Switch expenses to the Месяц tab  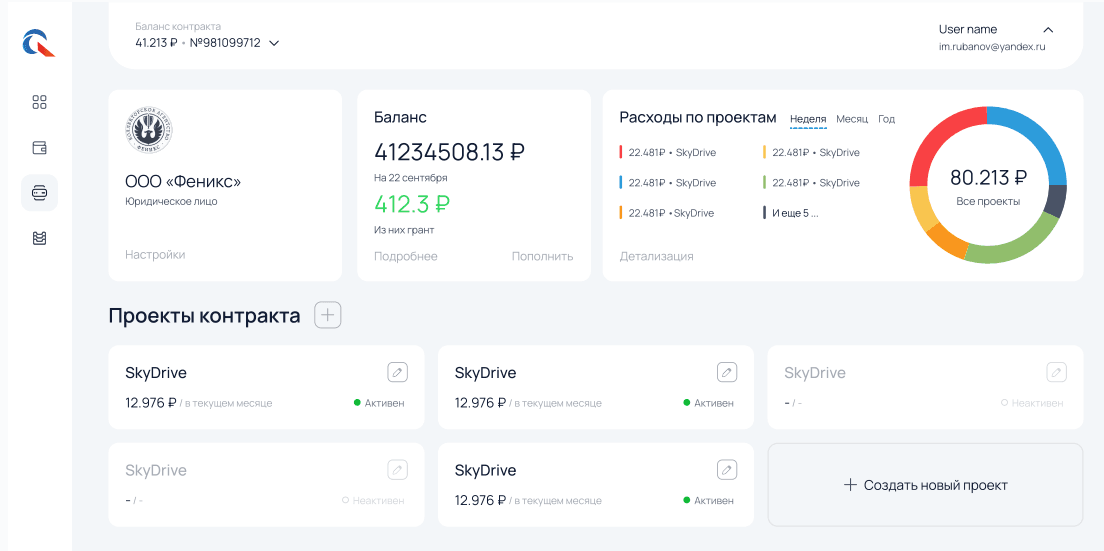click(852, 119)
